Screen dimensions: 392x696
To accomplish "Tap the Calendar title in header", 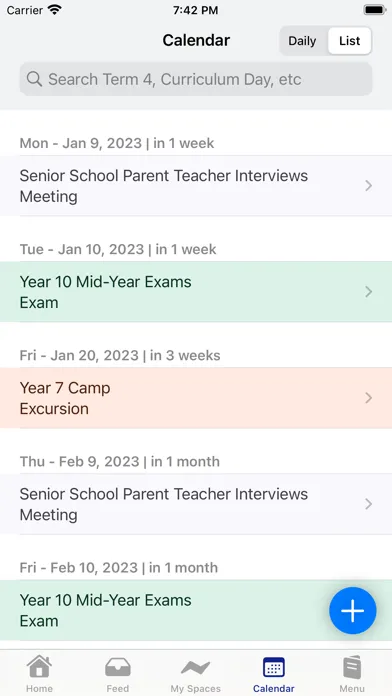I will tap(196, 40).
